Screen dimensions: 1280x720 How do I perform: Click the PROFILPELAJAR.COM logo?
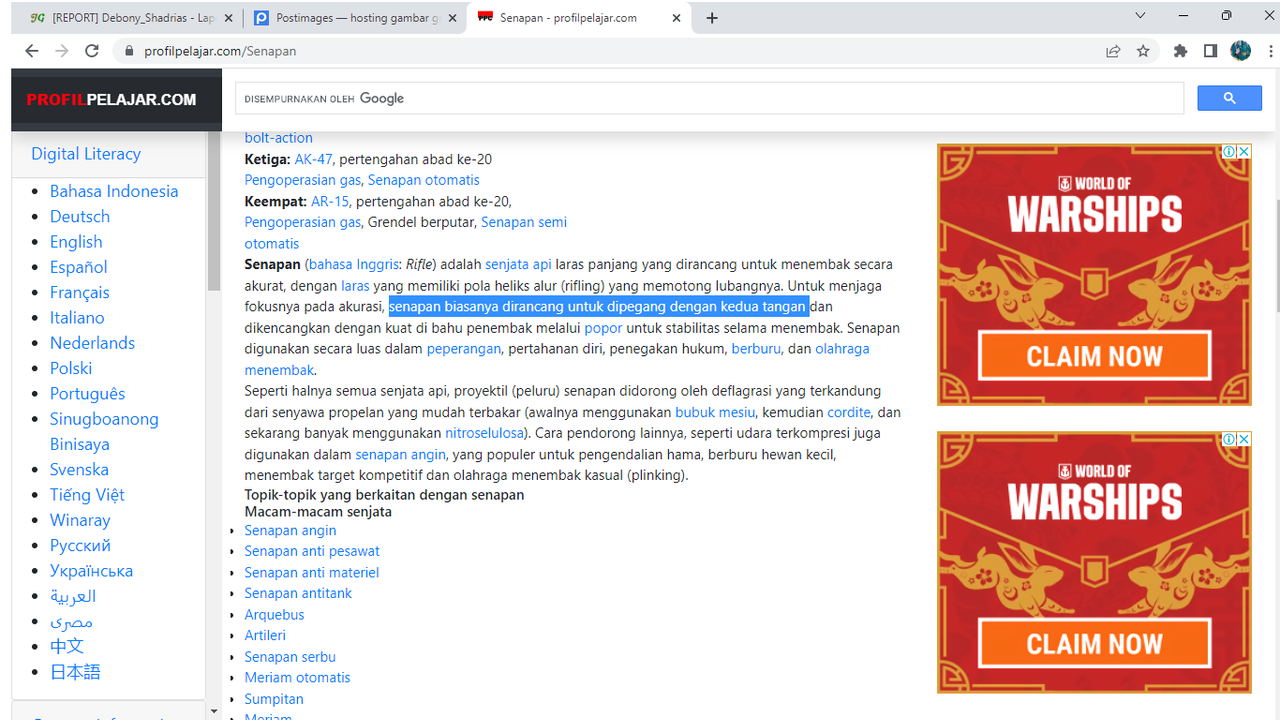(111, 99)
